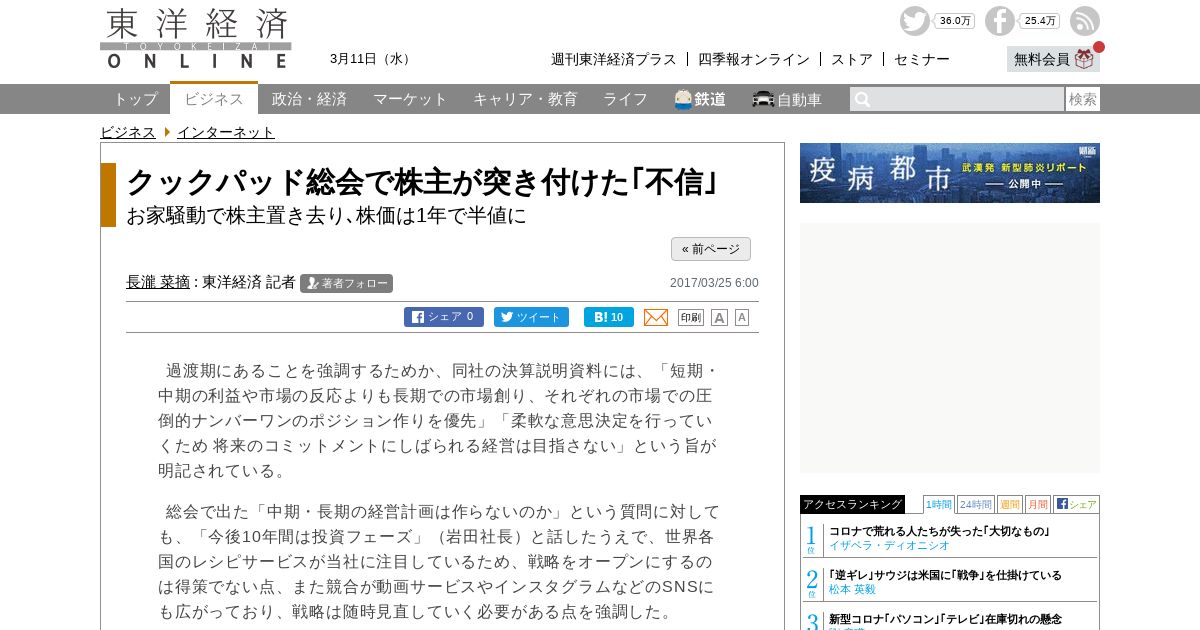This screenshot has height=630, width=1200.
Task: Share the article on Facebook
Action: pos(444,317)
